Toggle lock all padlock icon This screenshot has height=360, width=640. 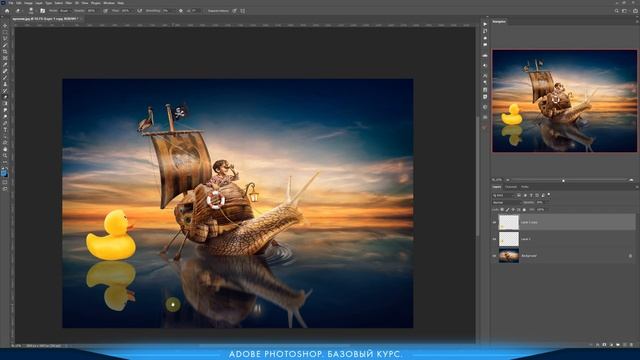tap(524, 209)
